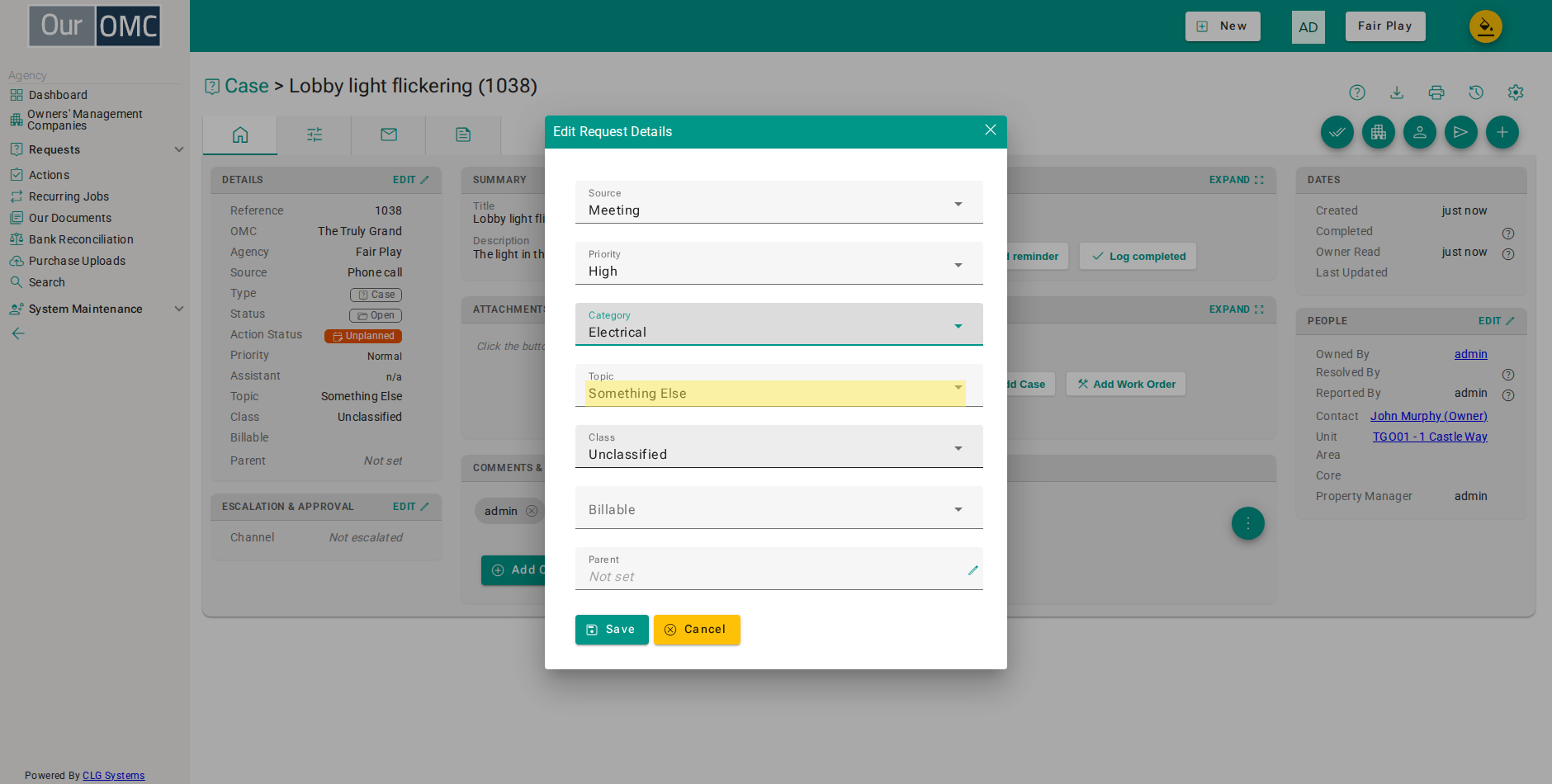
Task: Open the Class dropdown showing Unclassified
Action: pos(778,446)
